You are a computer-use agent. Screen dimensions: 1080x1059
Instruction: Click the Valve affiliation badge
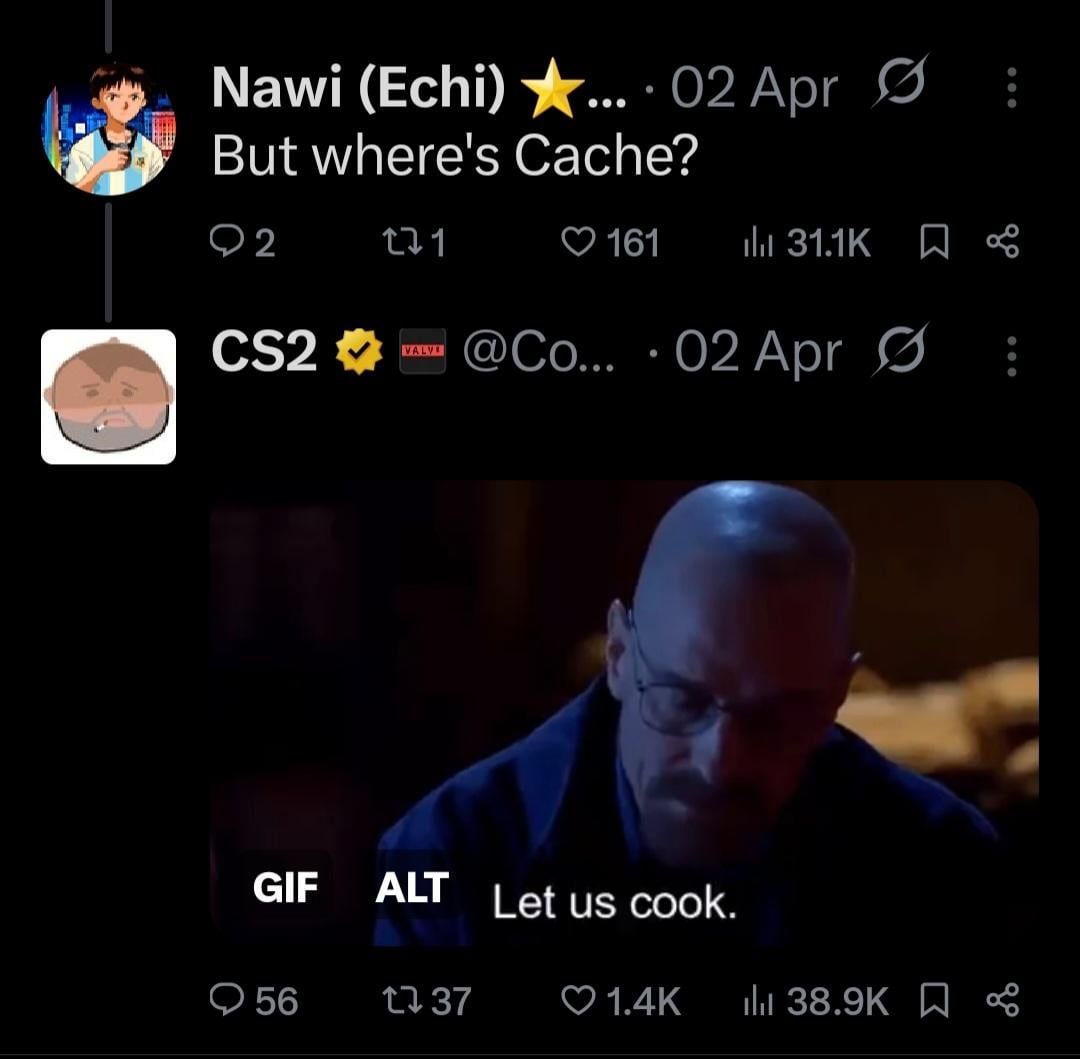[x=423, y=351]
